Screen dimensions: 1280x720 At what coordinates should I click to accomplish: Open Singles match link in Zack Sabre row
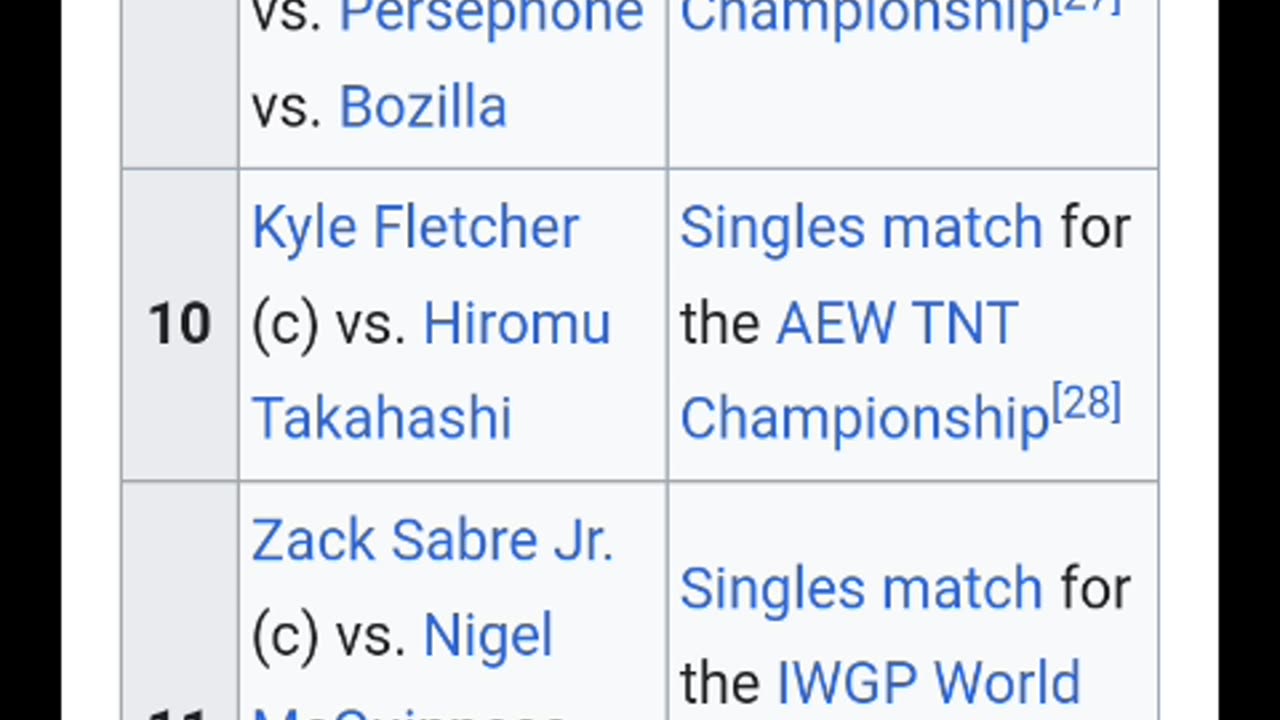[861, 588]
